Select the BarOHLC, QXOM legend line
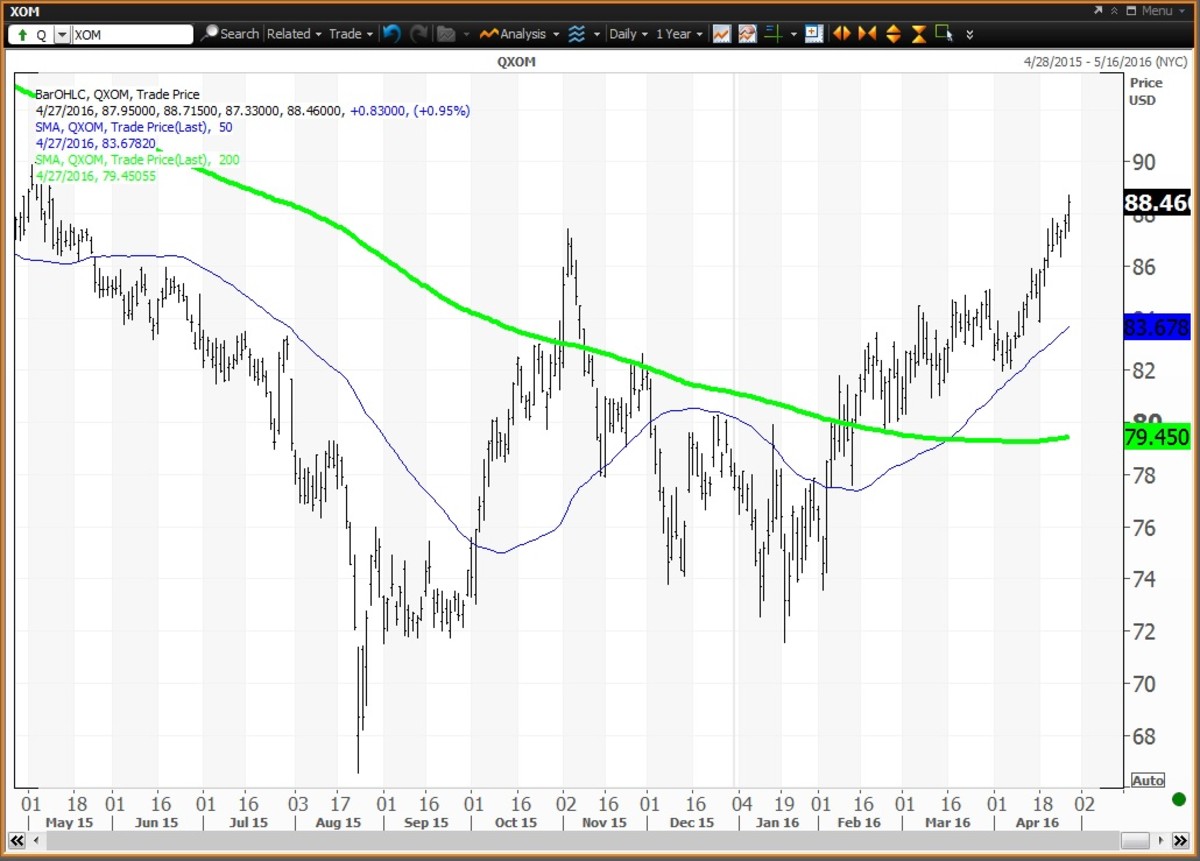1200x861 pixels. pyautogui.click(x=117, y=95)
